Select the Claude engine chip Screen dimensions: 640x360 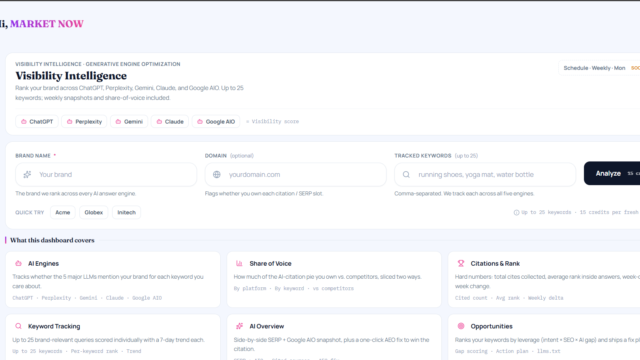170,122
